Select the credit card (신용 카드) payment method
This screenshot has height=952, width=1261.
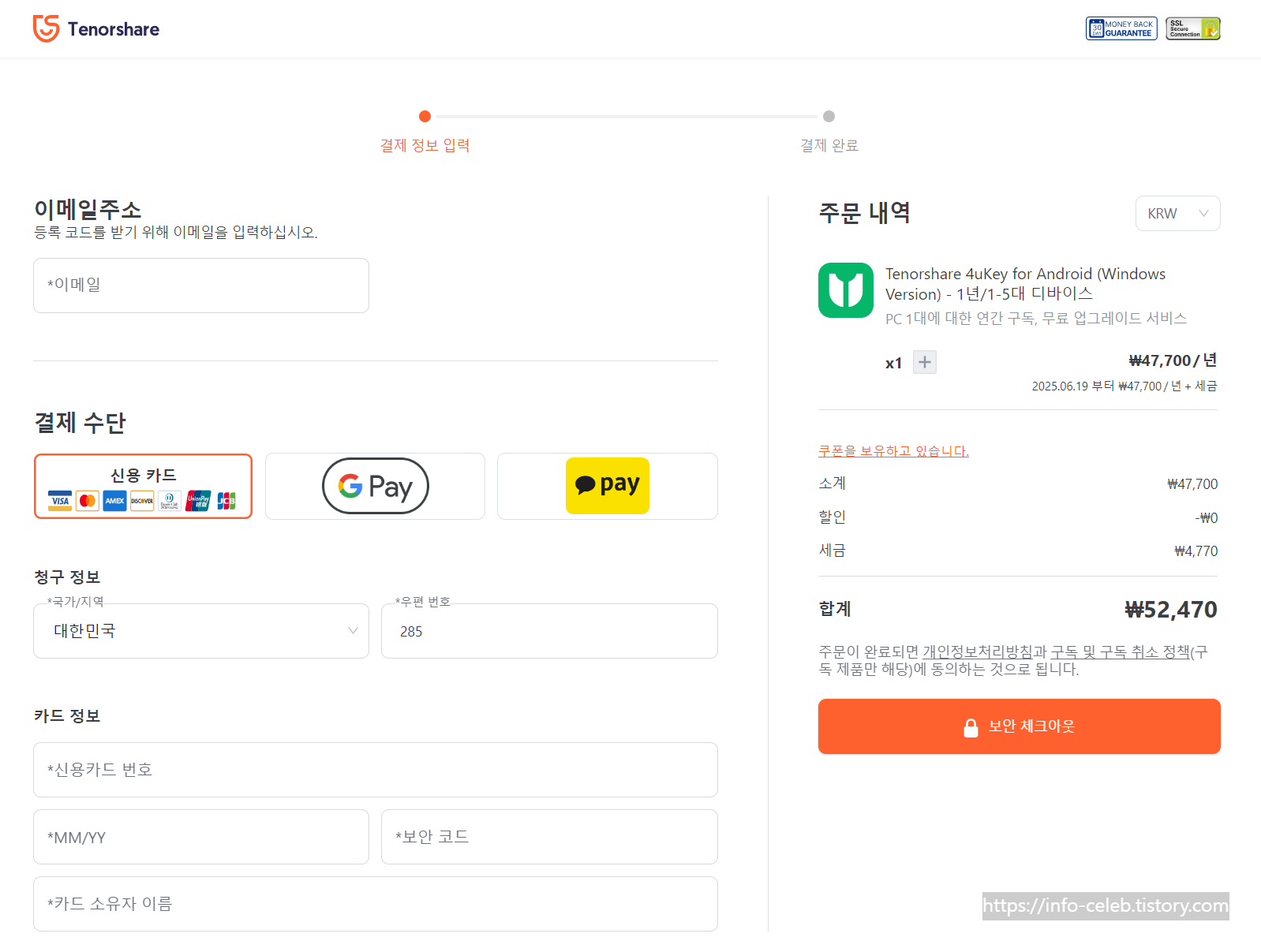tap(143, 486)
